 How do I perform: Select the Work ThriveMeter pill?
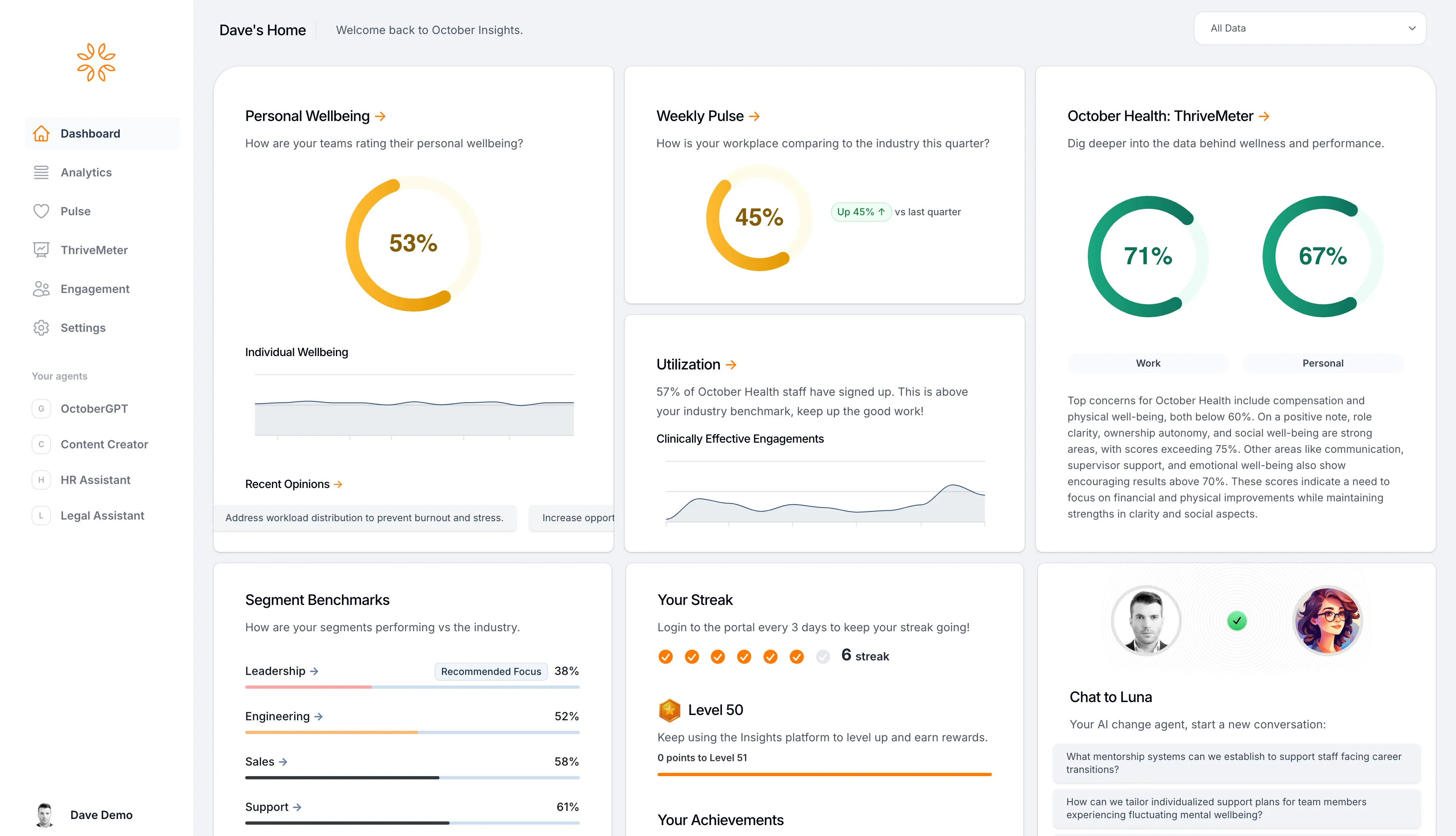click(1148, 363)
